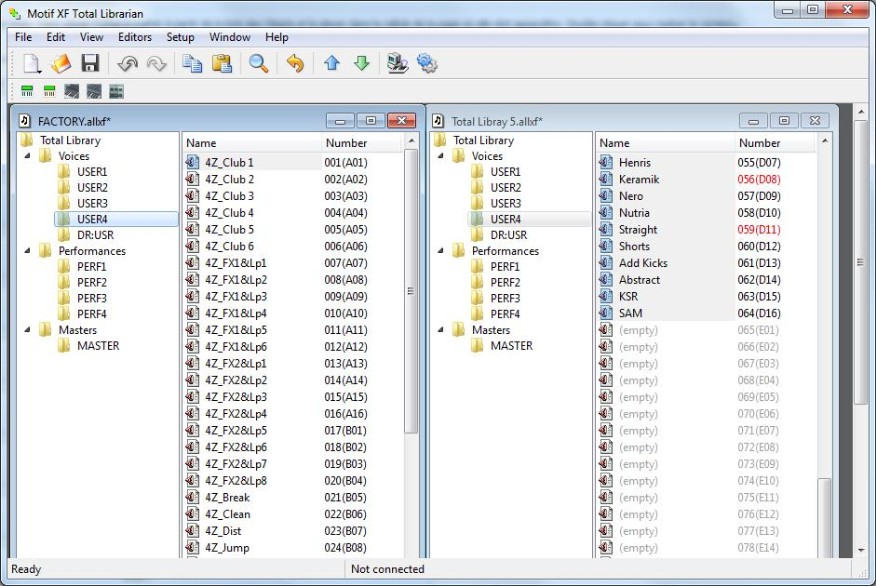Click the document icon in FACTORY.allxf title bar
The height and width of the screenshot is (586, 876).
tap(25, 121)
